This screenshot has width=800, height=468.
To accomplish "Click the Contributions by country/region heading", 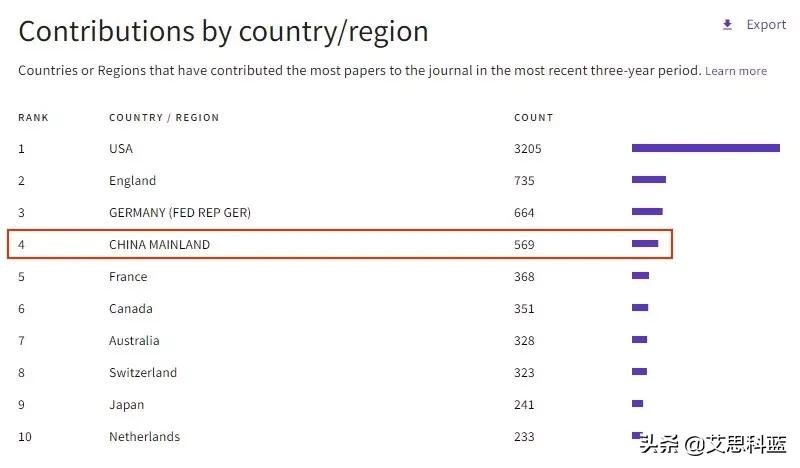I will [223, 31].
